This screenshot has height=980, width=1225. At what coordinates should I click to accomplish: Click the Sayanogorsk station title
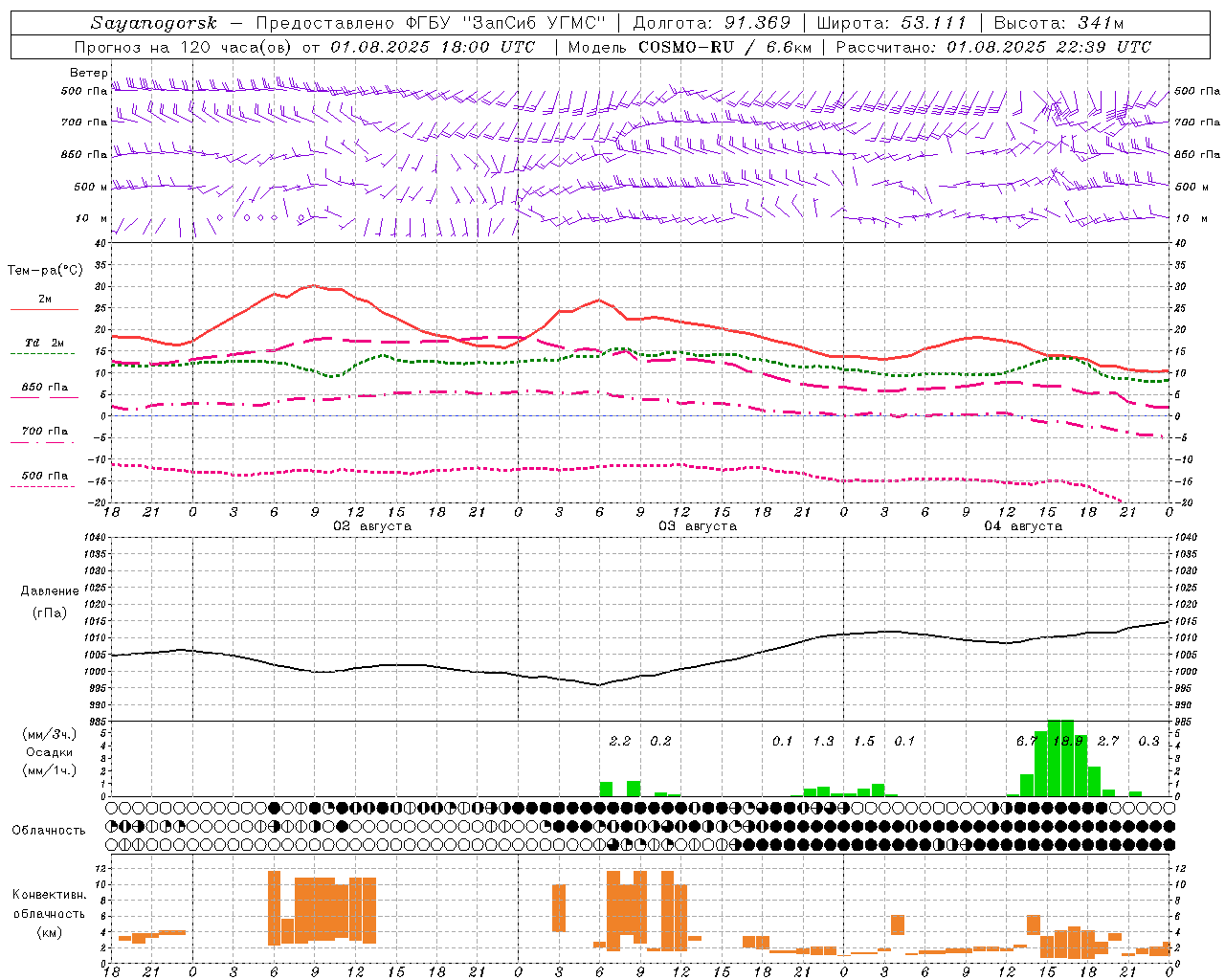(x=154, y=23)
